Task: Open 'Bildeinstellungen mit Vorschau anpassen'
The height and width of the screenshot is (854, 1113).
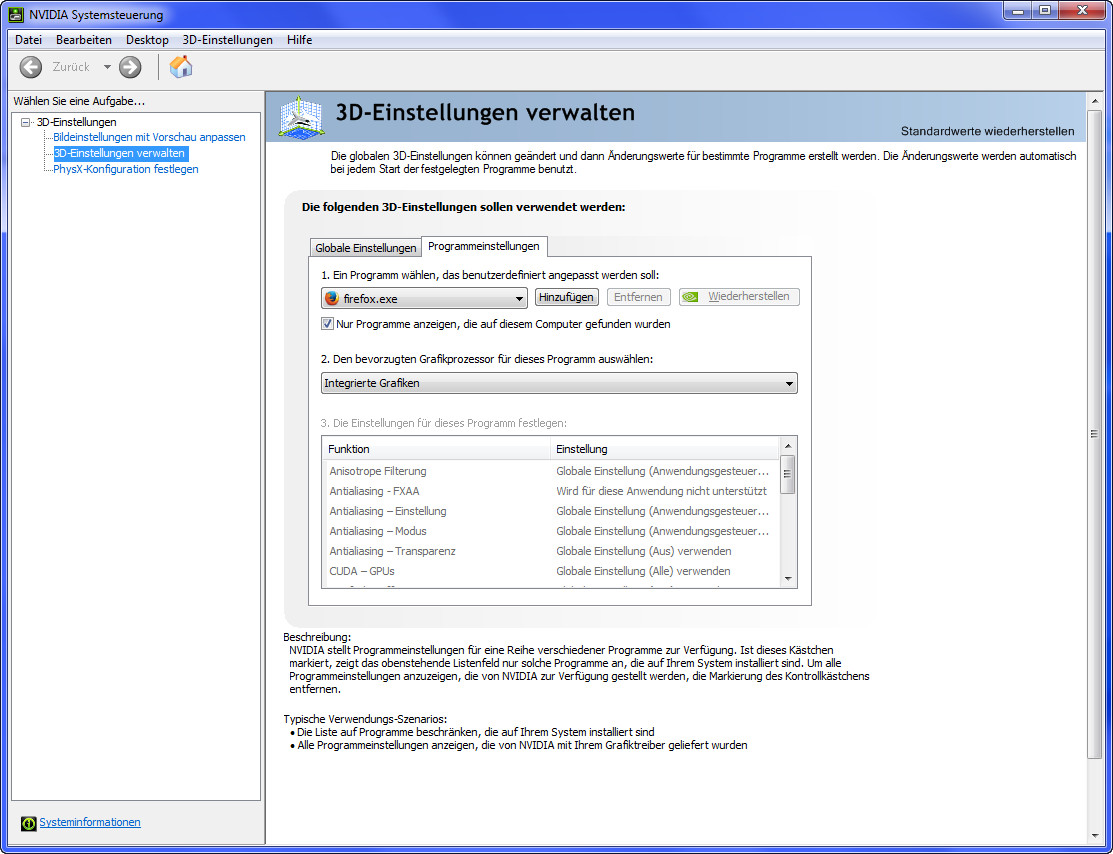Action: point(150,137)
